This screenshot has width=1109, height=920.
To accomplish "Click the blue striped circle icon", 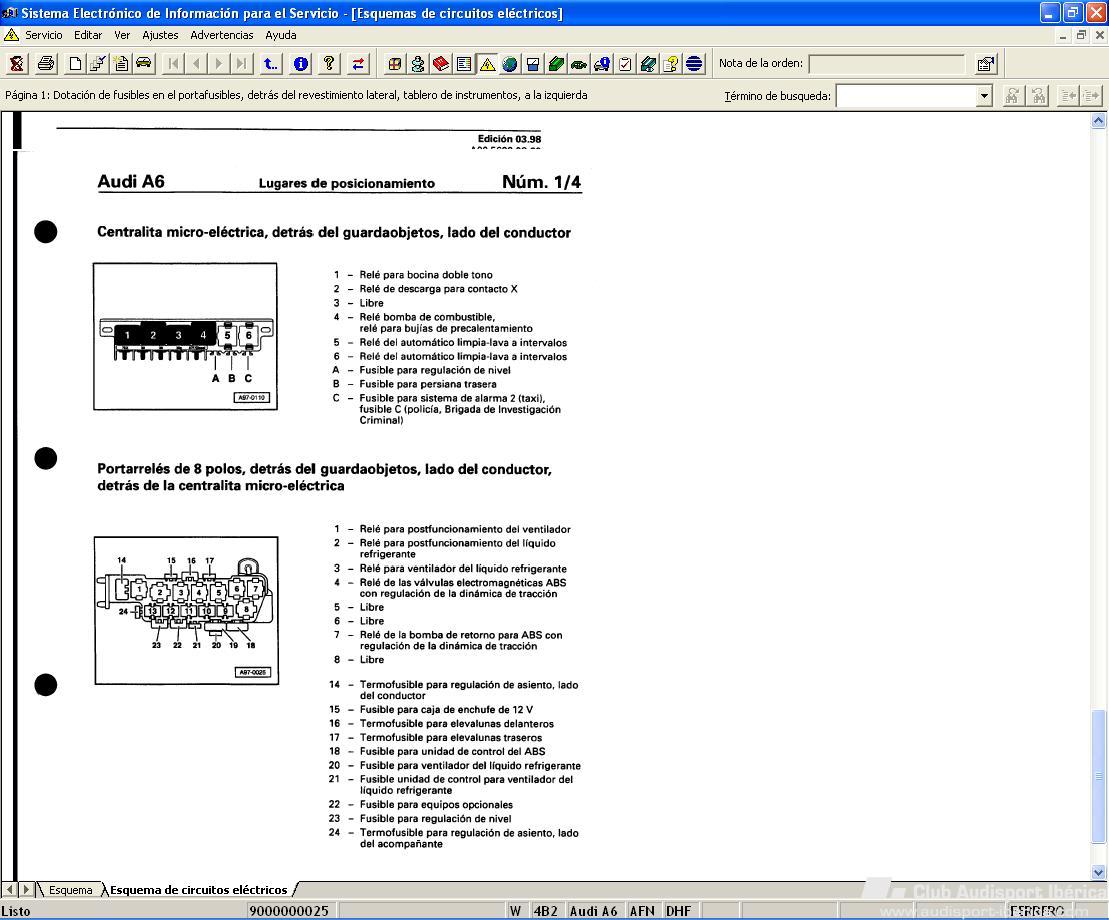I will tap(694, 64).
